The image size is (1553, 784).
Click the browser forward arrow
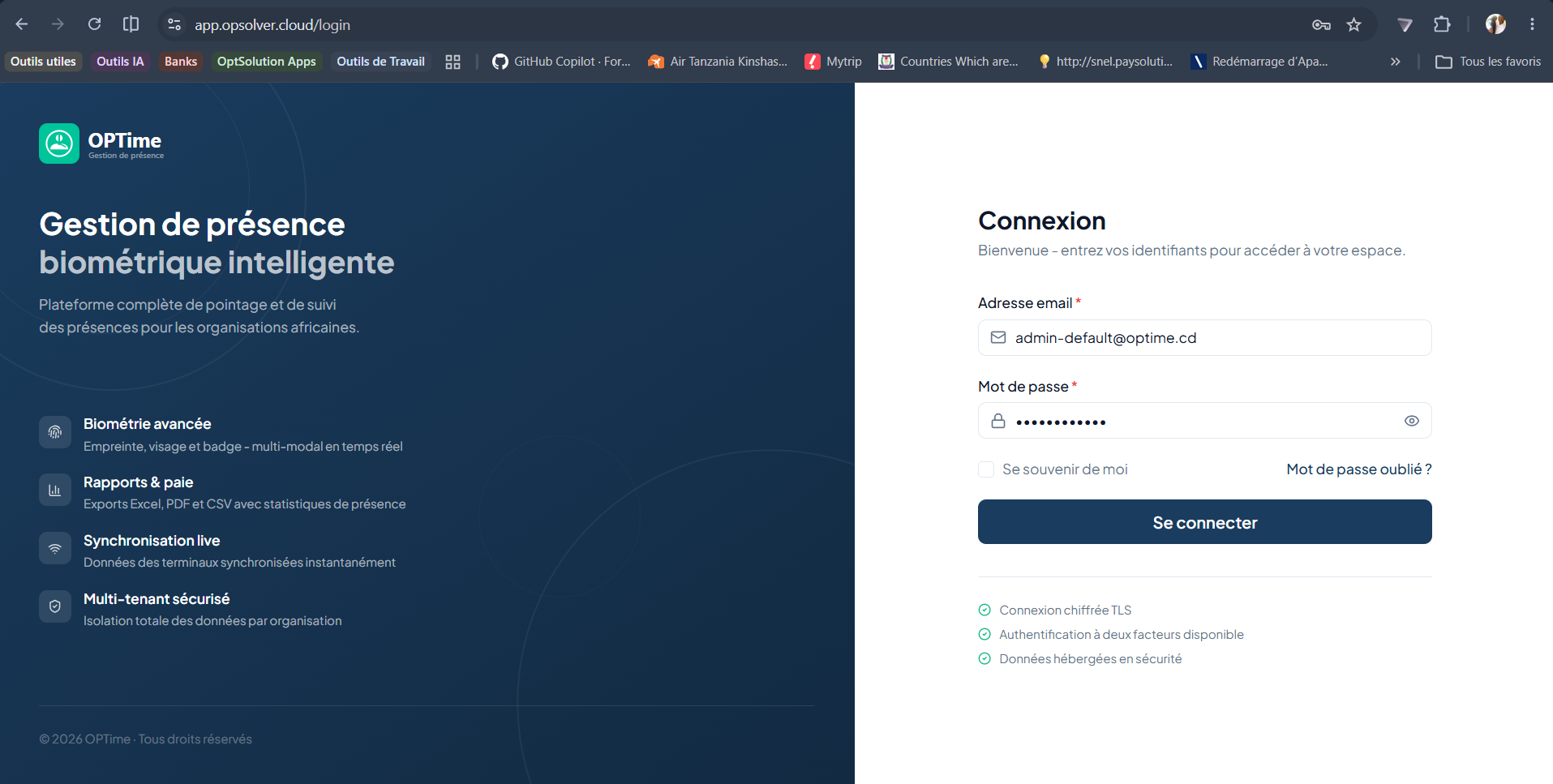[x=58, y=24]
